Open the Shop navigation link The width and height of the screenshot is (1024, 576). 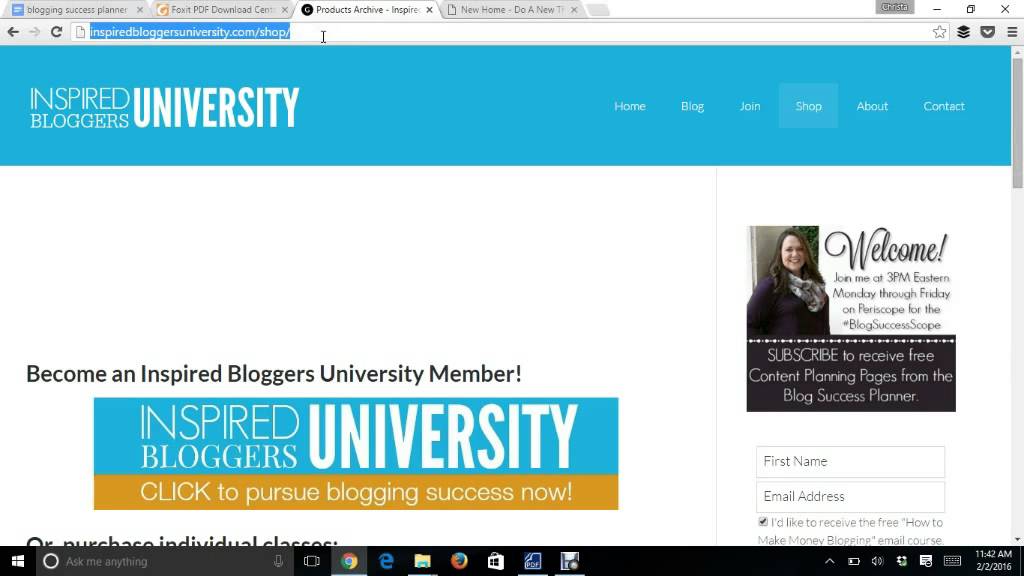[808, 106]
